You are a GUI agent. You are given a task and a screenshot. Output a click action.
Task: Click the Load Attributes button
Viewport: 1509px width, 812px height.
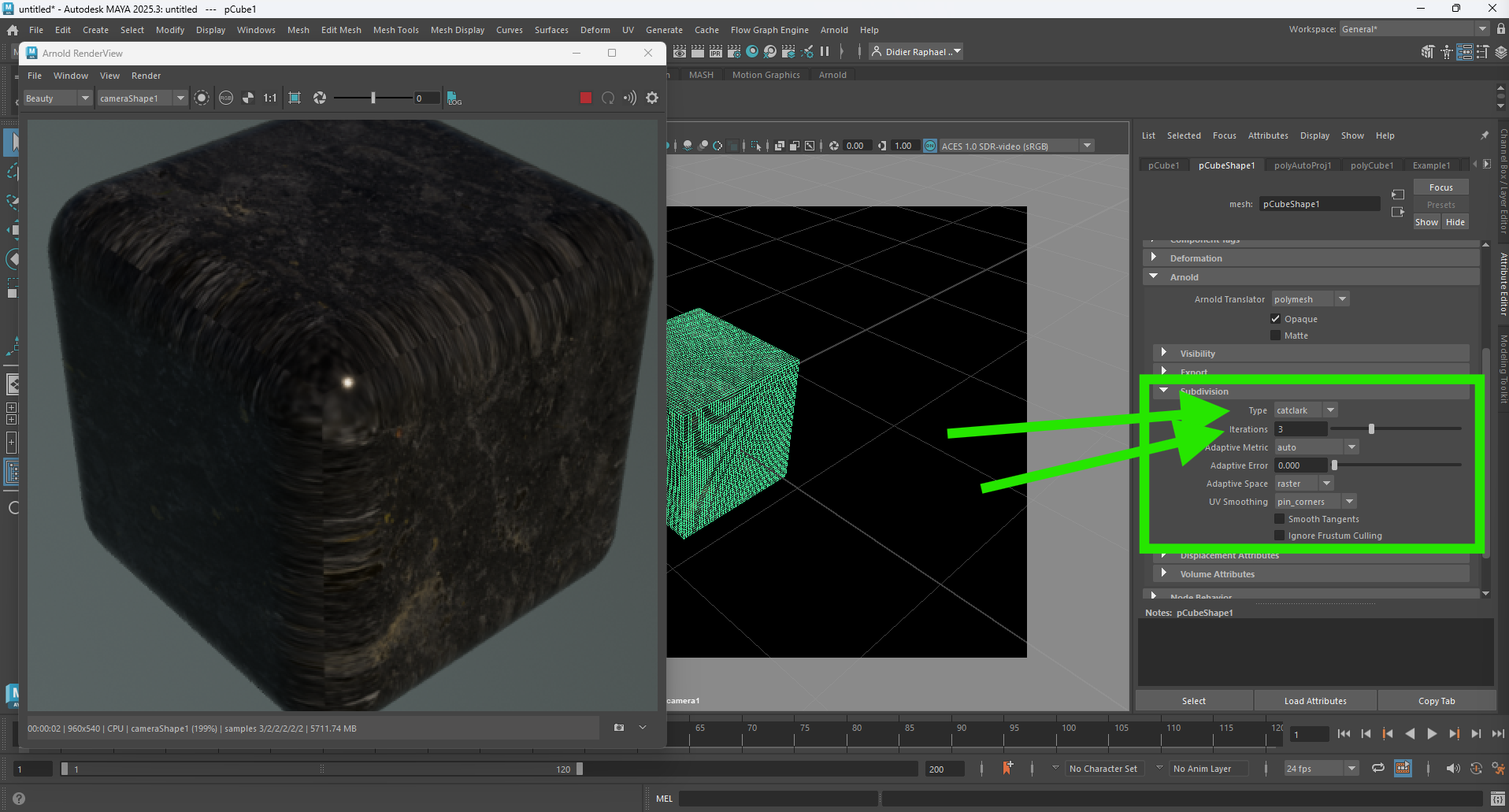[1315, 701]
